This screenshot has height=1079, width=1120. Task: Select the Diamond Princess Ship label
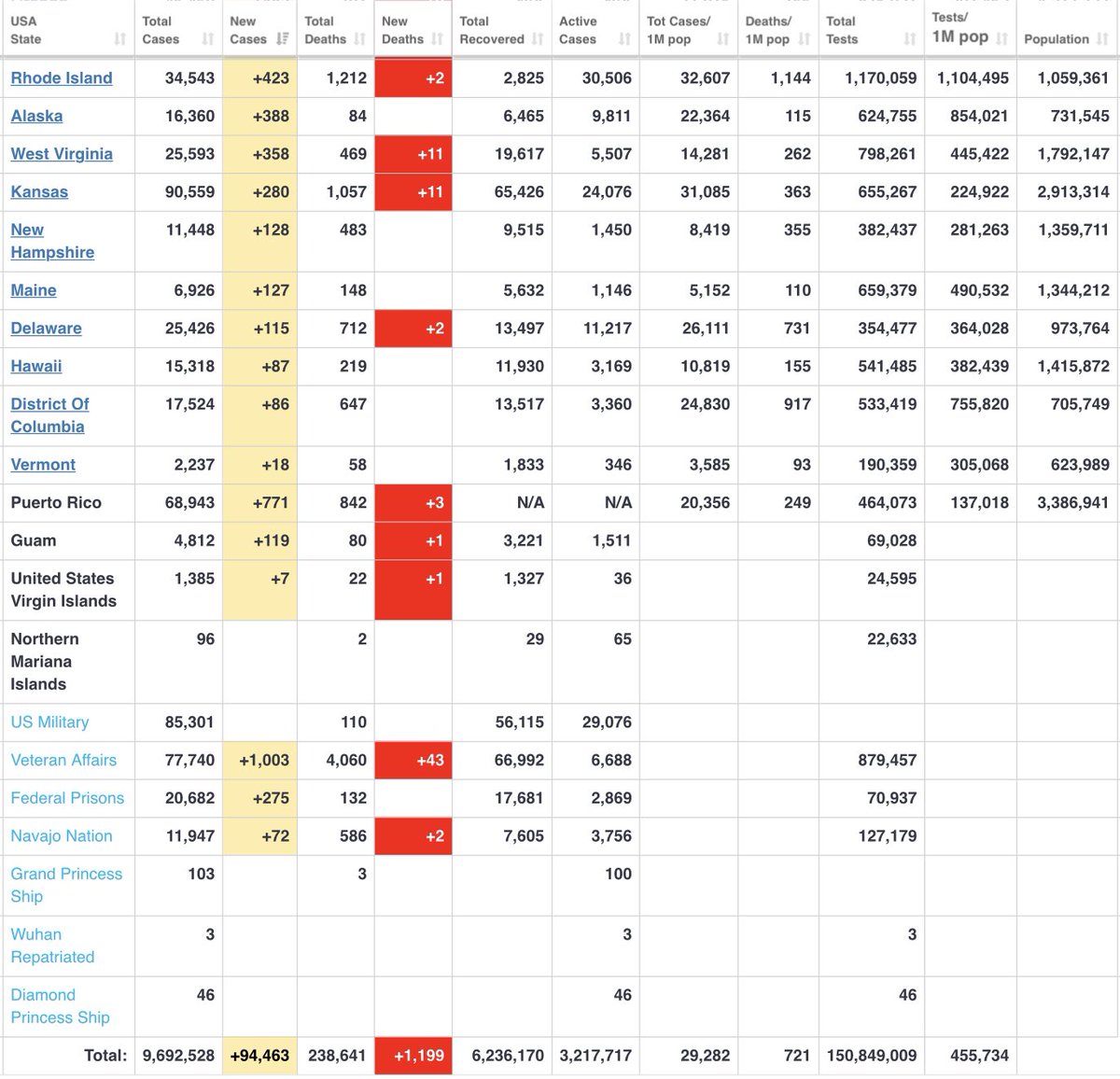point(60,1006)
